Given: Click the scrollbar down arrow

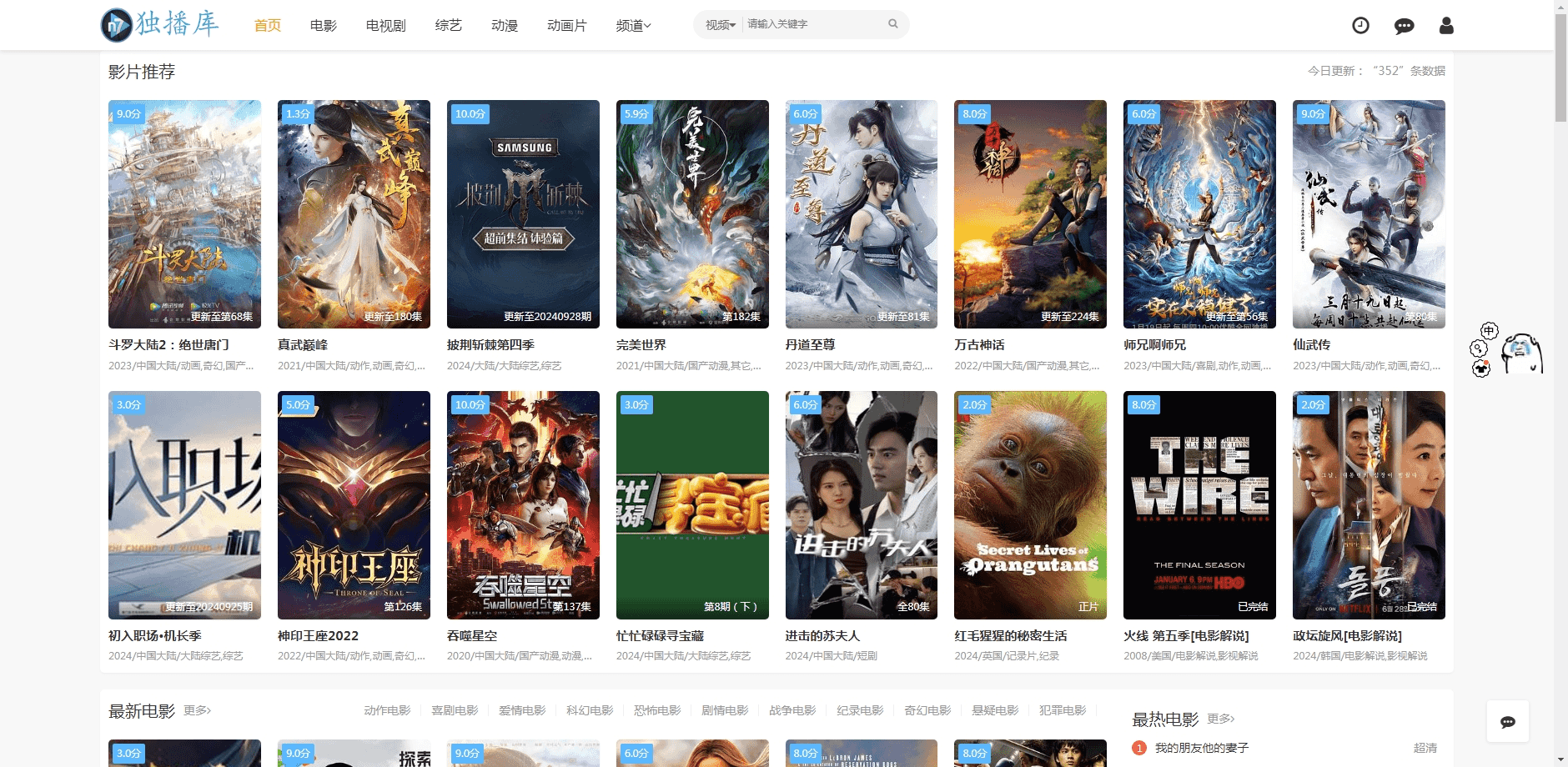Looking at the screenshot, I should pyautogui.click(x=1560, y=760).
